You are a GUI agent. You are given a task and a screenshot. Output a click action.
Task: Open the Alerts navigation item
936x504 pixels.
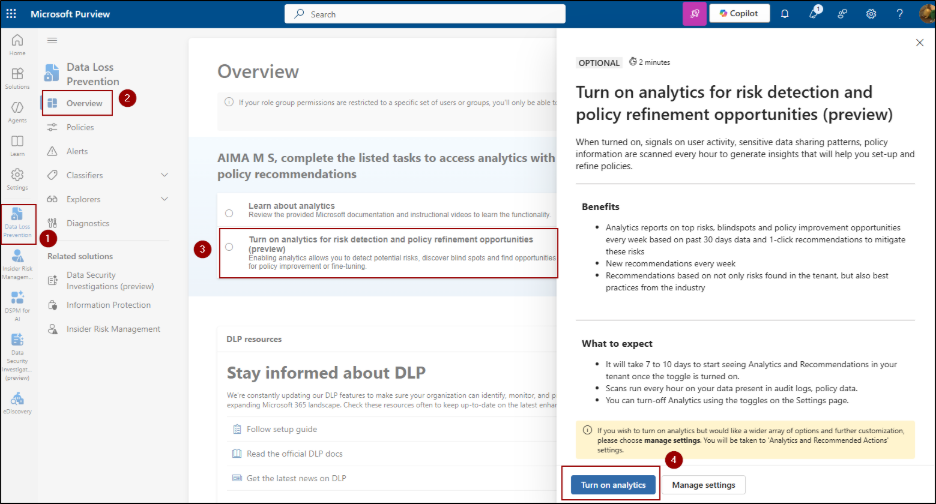point(77,151)
